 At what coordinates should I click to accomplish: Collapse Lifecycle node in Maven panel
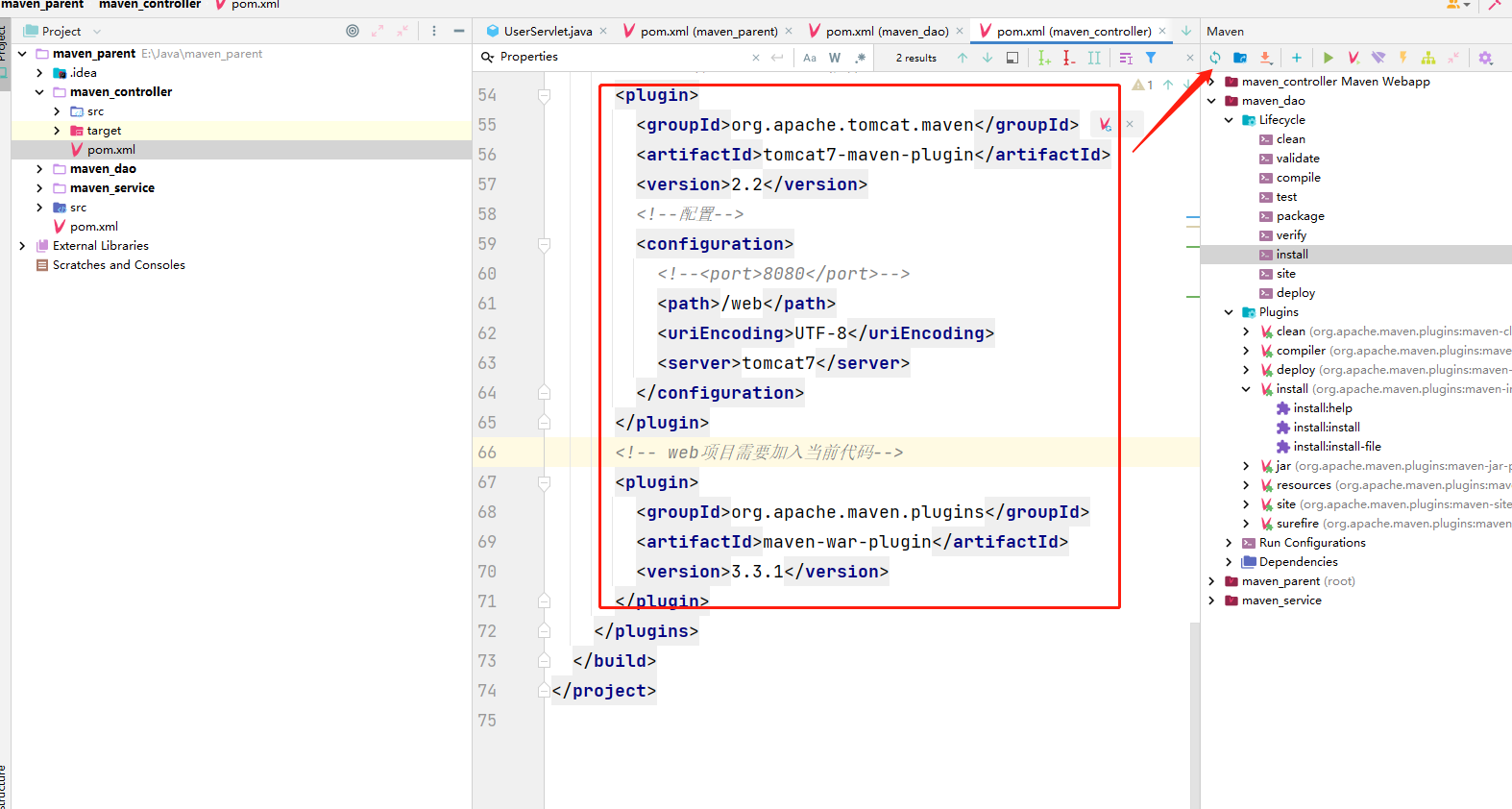click(x=1229, y=120)
